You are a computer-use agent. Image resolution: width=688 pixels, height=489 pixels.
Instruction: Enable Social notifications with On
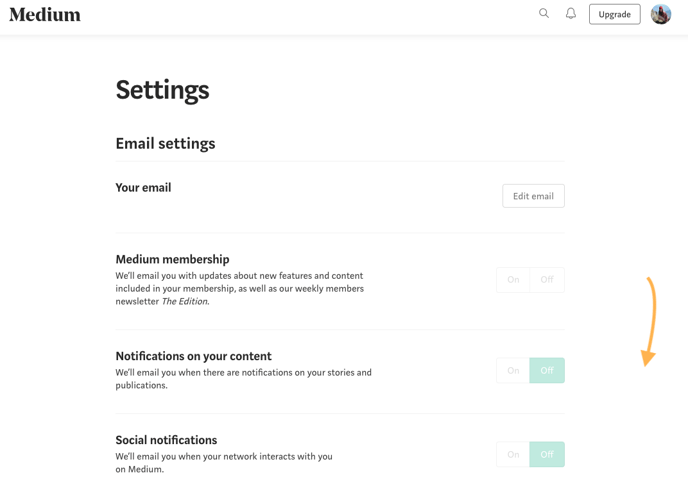coord(513,454)
